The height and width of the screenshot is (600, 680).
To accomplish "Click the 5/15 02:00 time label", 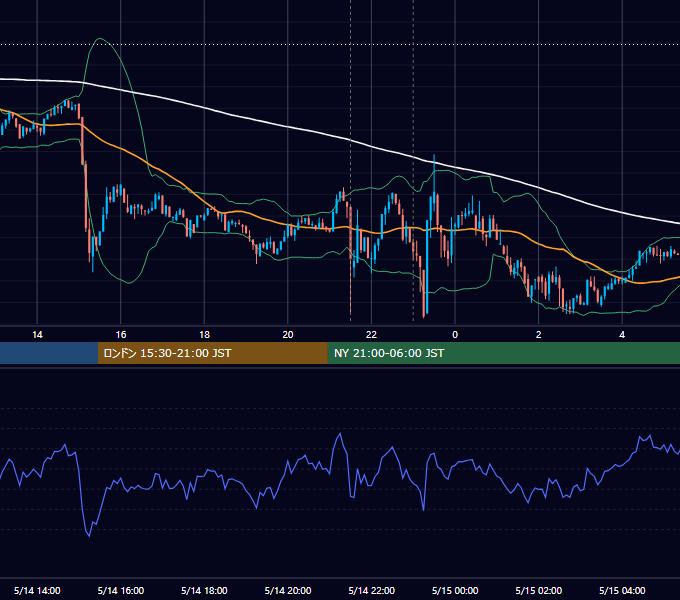I will [539, 590].
